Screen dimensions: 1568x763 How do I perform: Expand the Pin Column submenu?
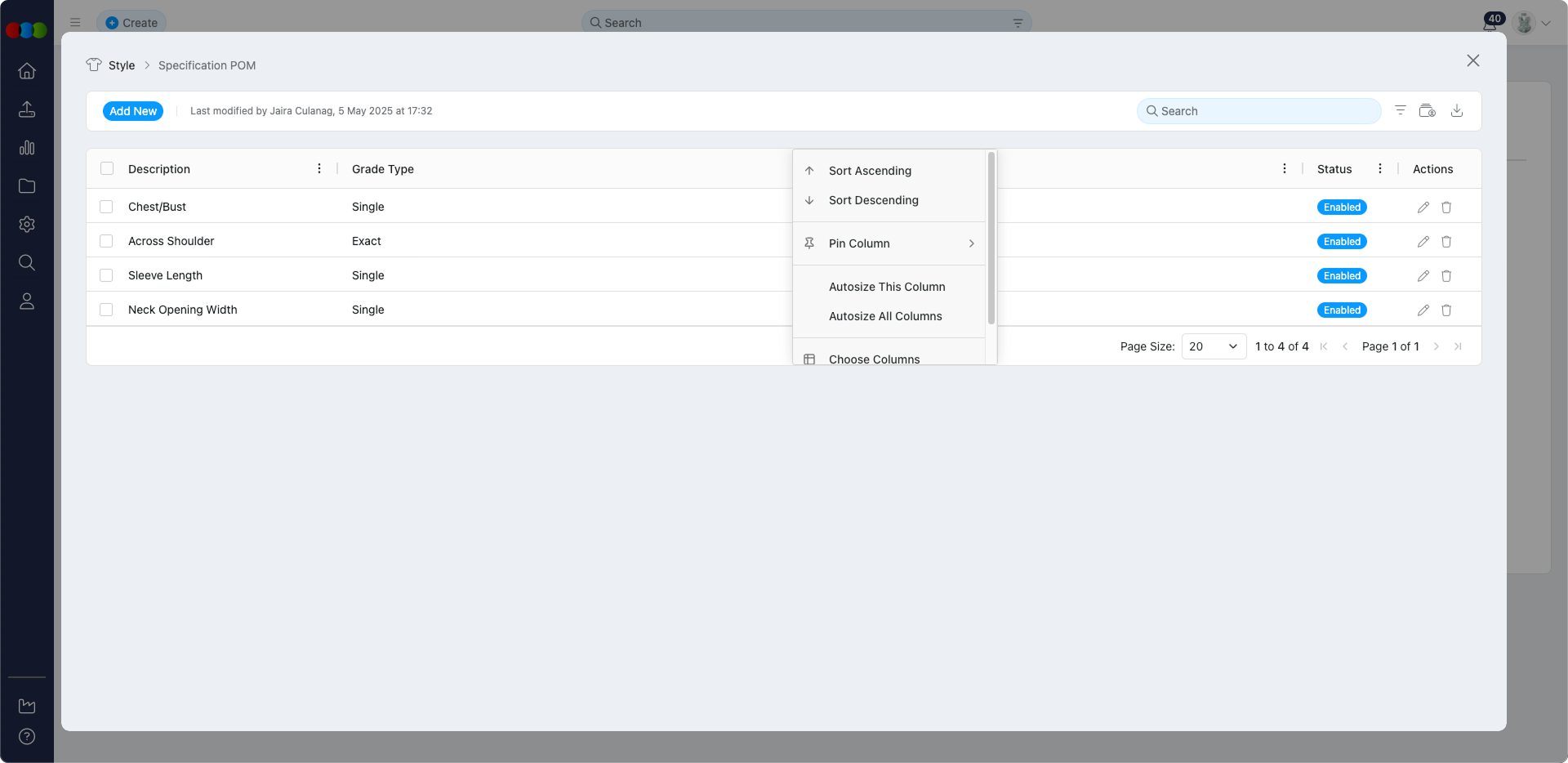[x=889, y=243]
